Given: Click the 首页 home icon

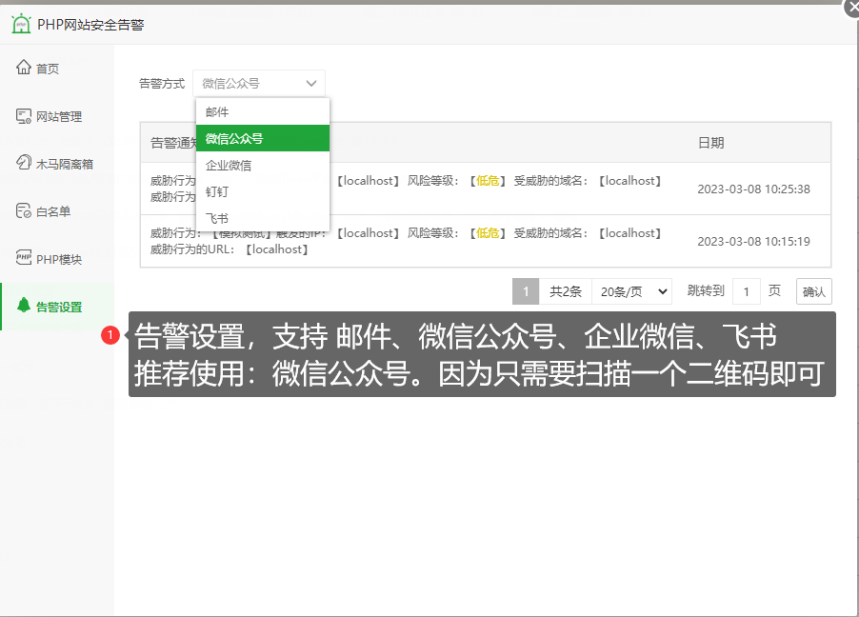Looking at the screenshot, I should (x=24, y=68).
